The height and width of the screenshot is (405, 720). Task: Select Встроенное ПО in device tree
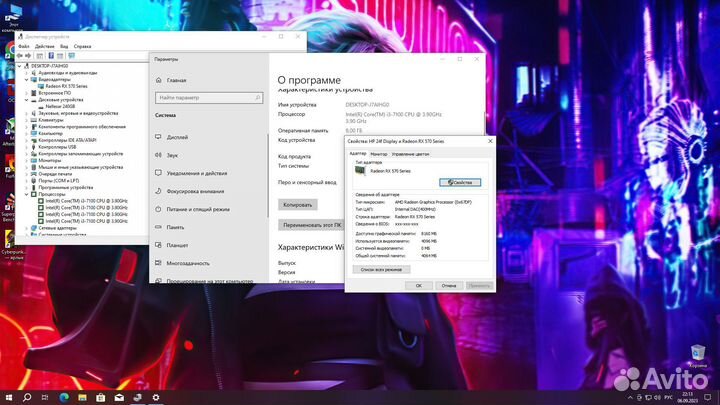55,93
